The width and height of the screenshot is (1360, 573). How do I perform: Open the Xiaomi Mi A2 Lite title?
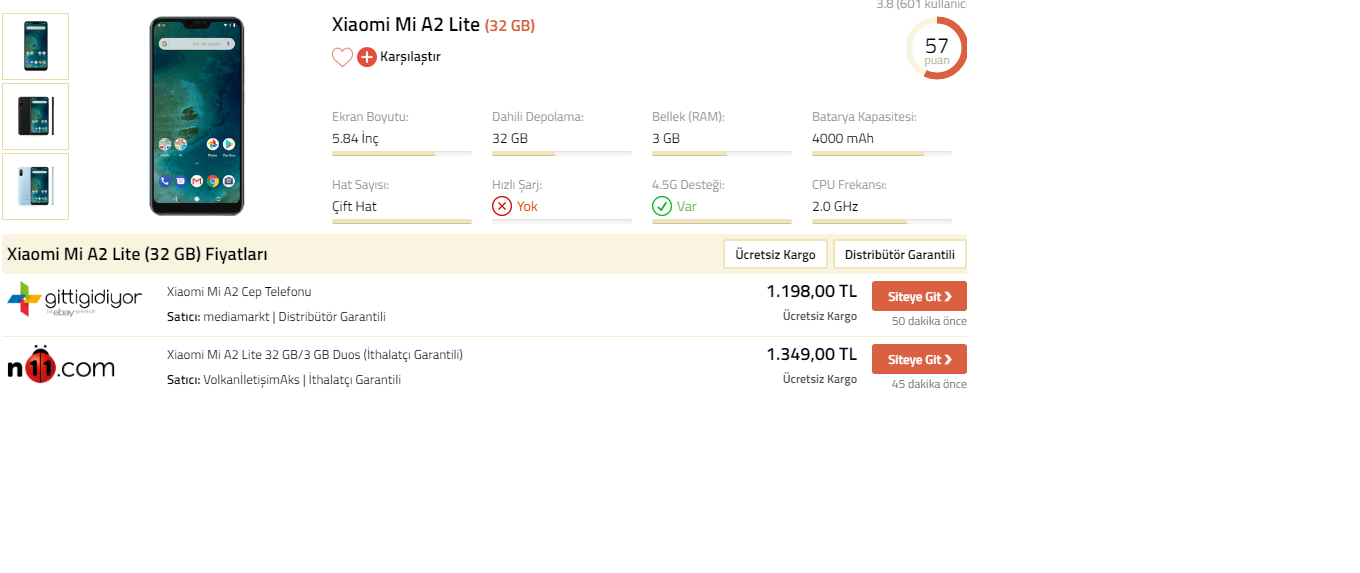point(433,25)
